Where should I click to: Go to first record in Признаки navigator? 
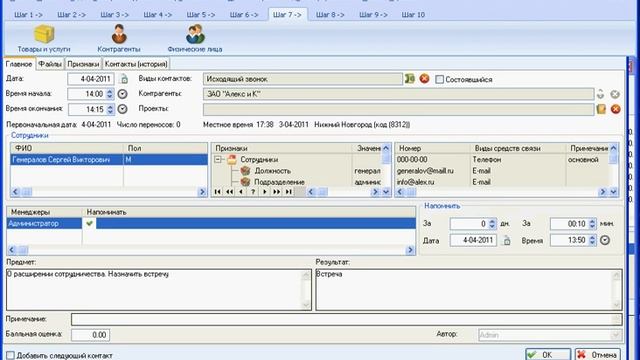tap(218, 192)
